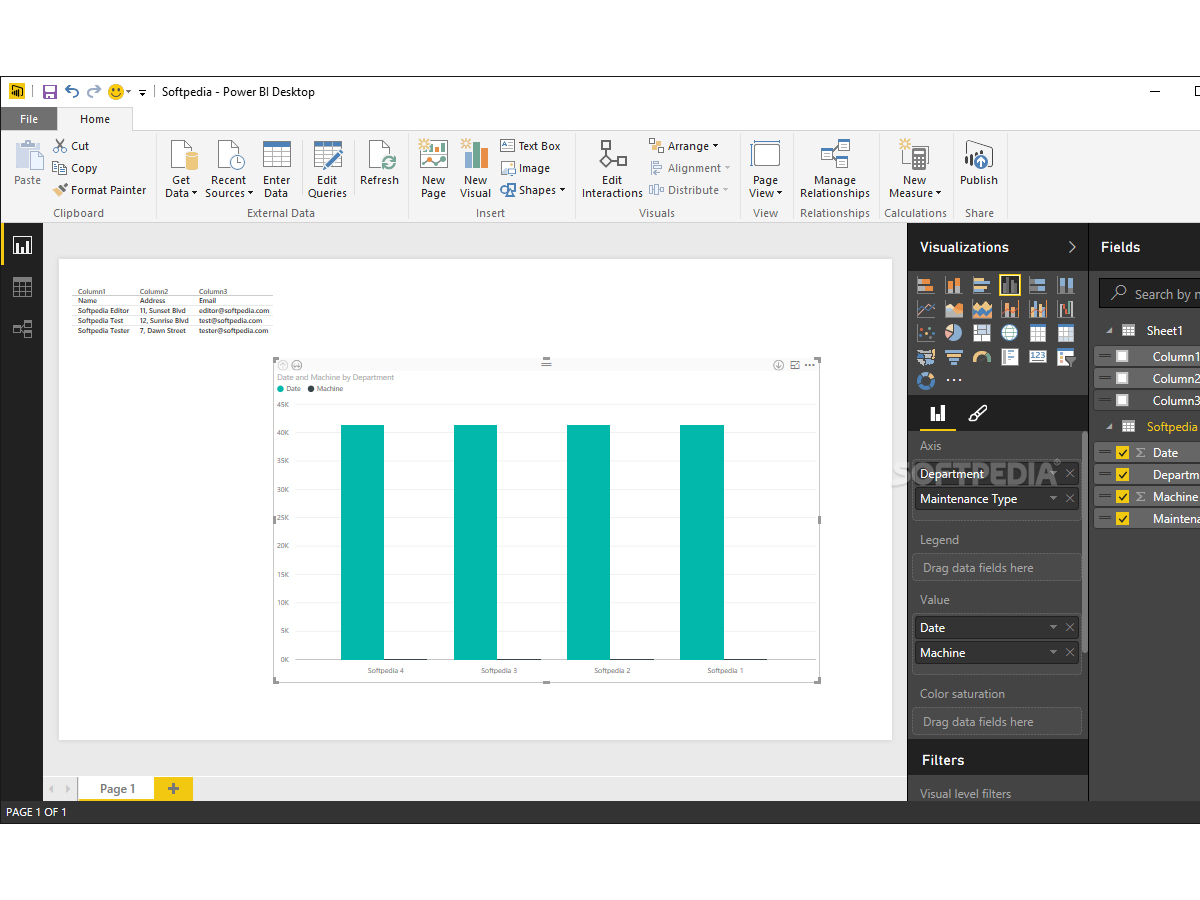The width and height of the screenshot is (1200, 900).
Task: Switch to Data view in left sidebar
Action: click(22, 288)
